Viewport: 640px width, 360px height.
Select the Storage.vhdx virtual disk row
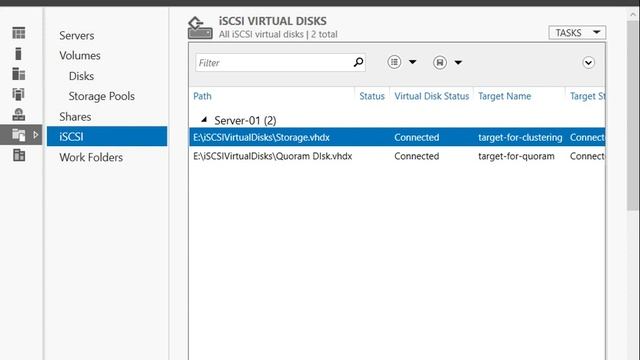[x=397, y=137]
